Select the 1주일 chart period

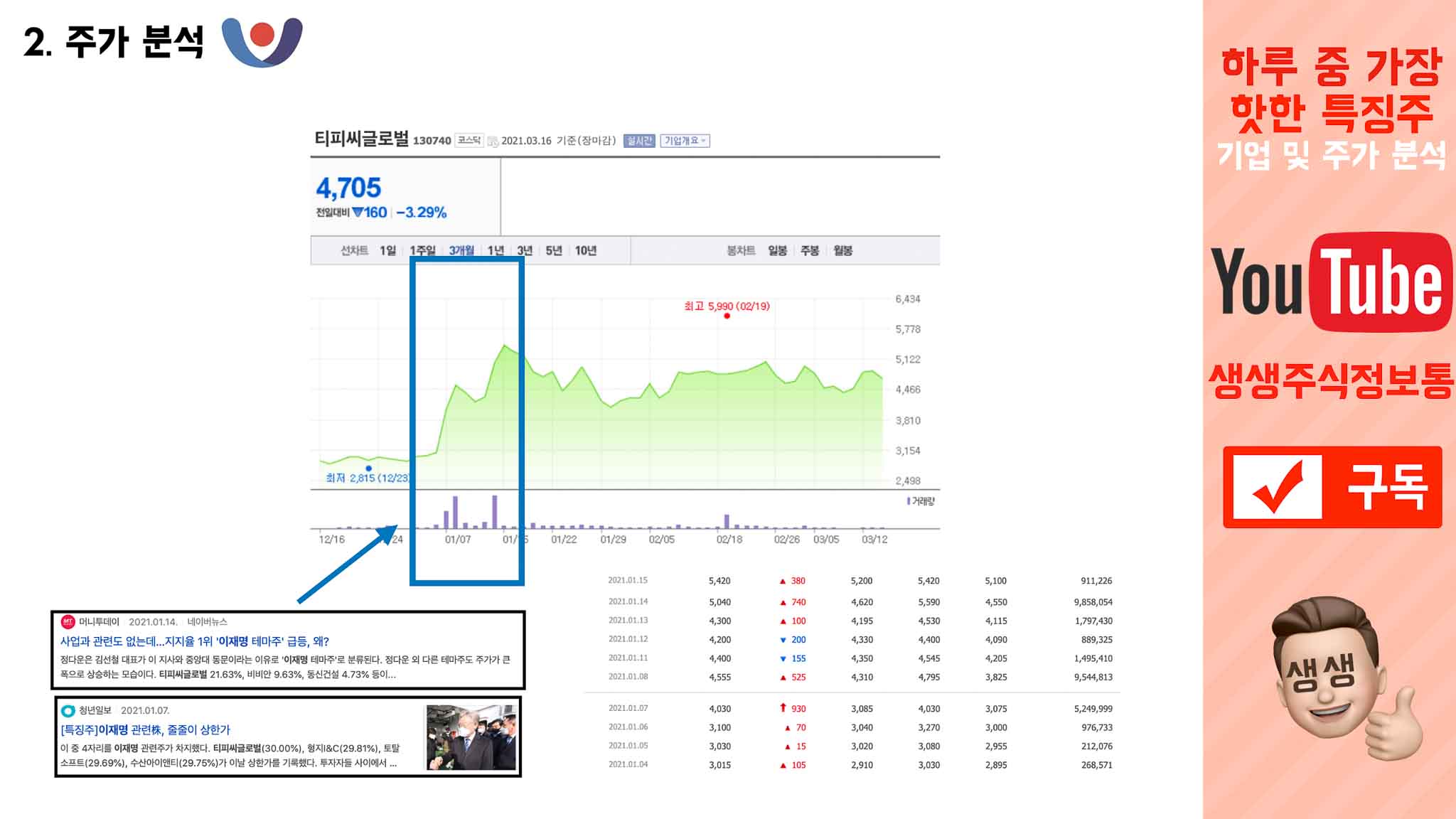[x=422, y=250]
